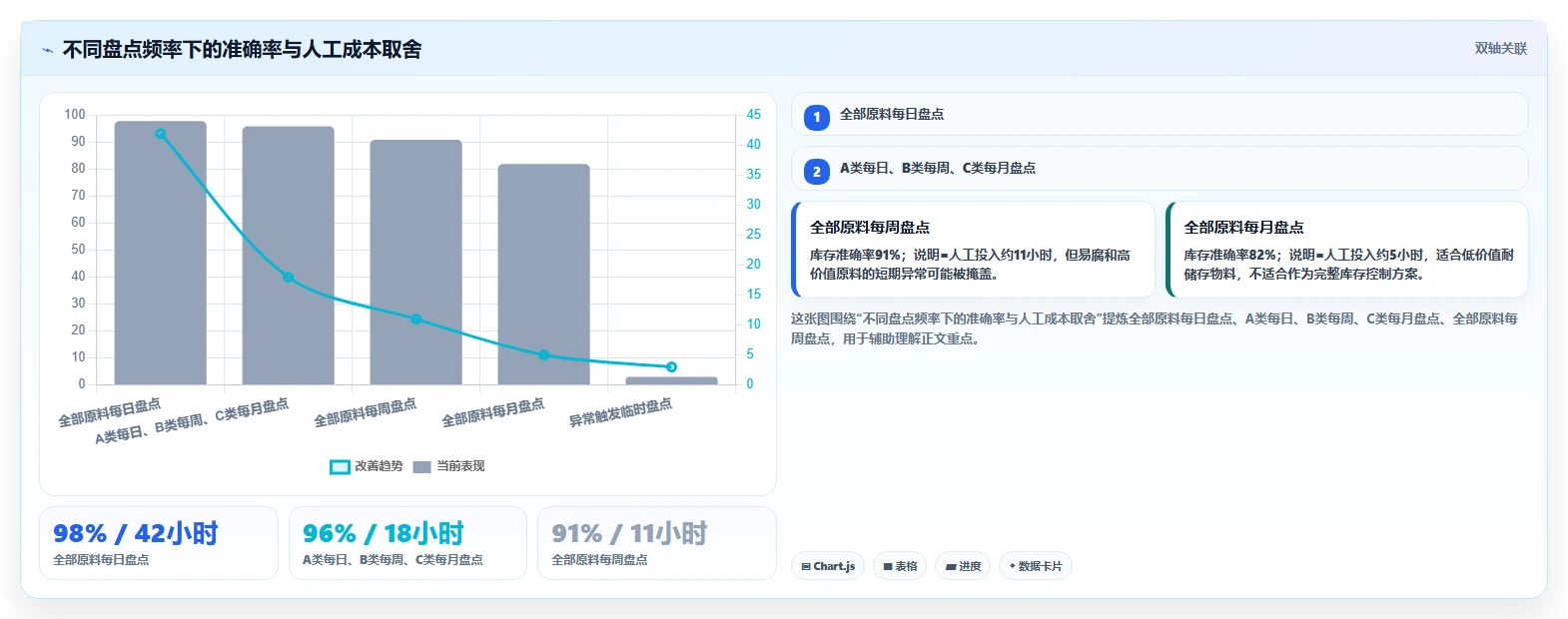Click the chart title 不同盘点频率下的准确率与人工成本取舍
The height and width of the screenshot is (619, 1568).
[x=242, y=49]
